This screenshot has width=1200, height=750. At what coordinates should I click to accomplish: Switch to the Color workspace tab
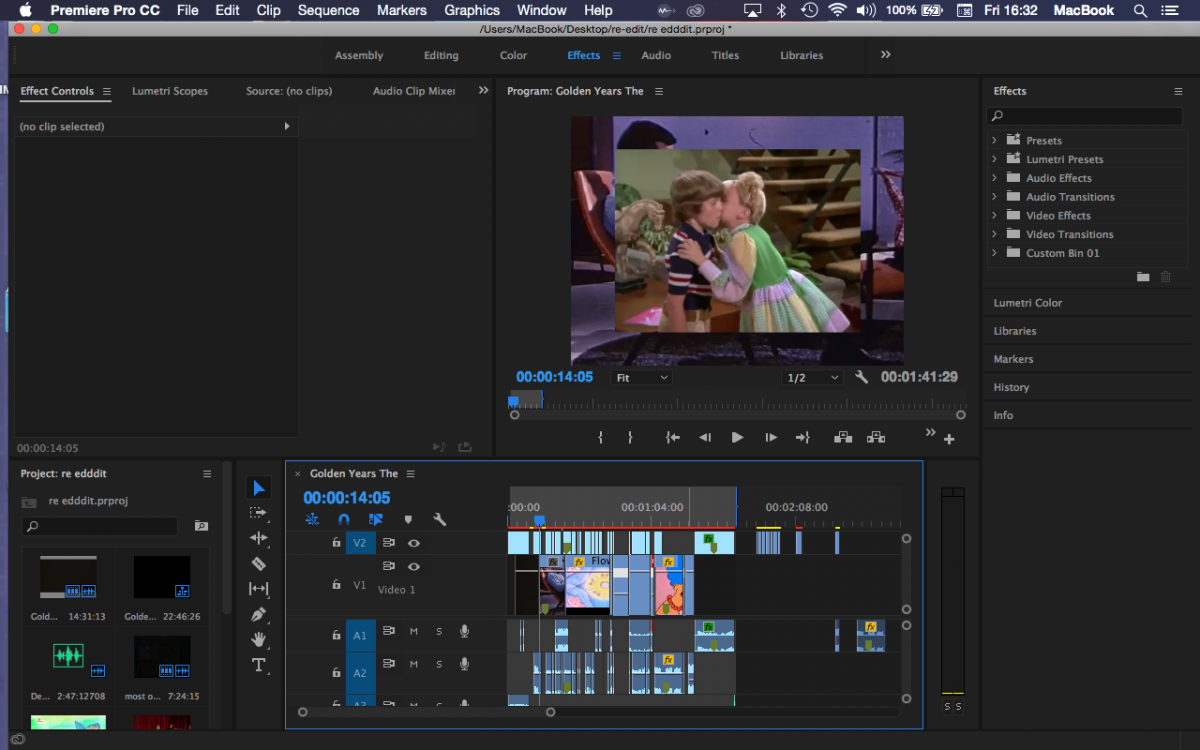point(513,56)
